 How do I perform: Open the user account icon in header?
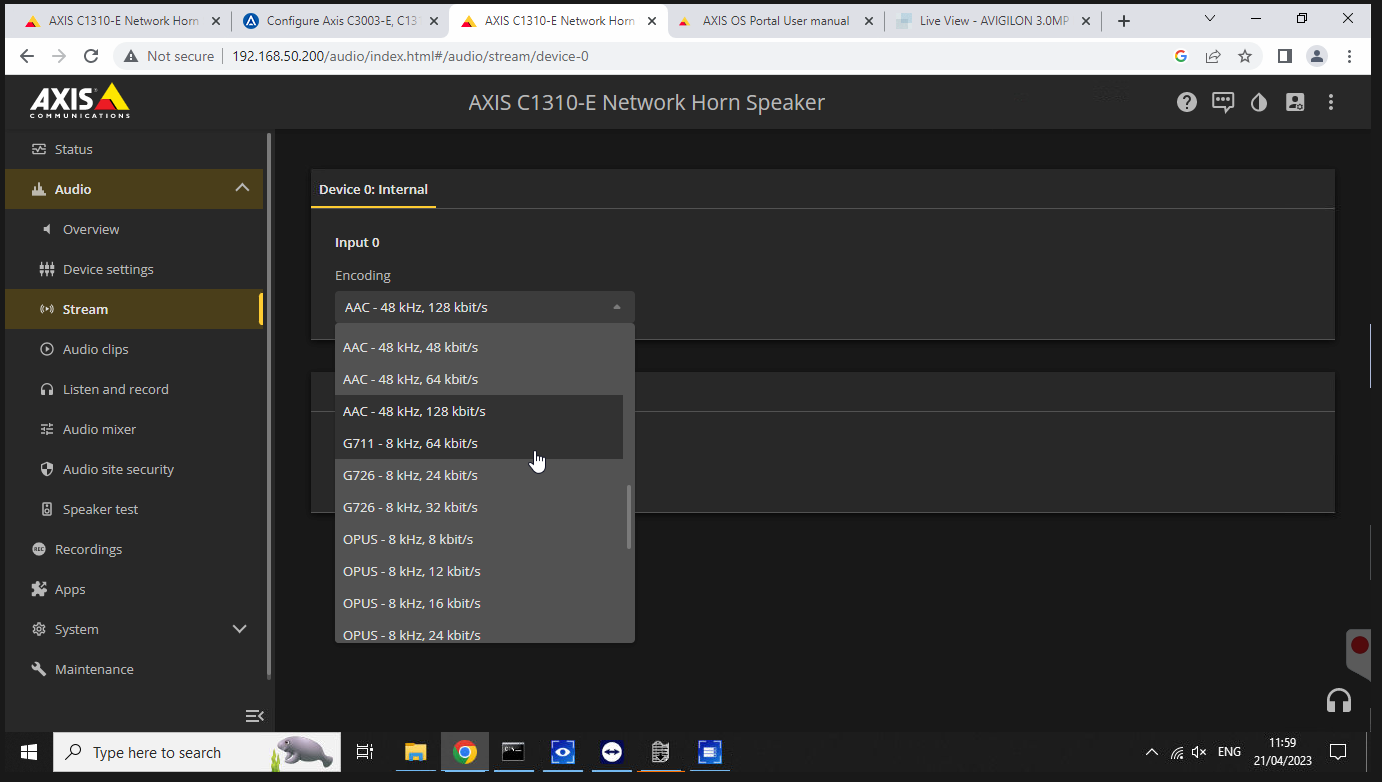[x=1295, y=102]
